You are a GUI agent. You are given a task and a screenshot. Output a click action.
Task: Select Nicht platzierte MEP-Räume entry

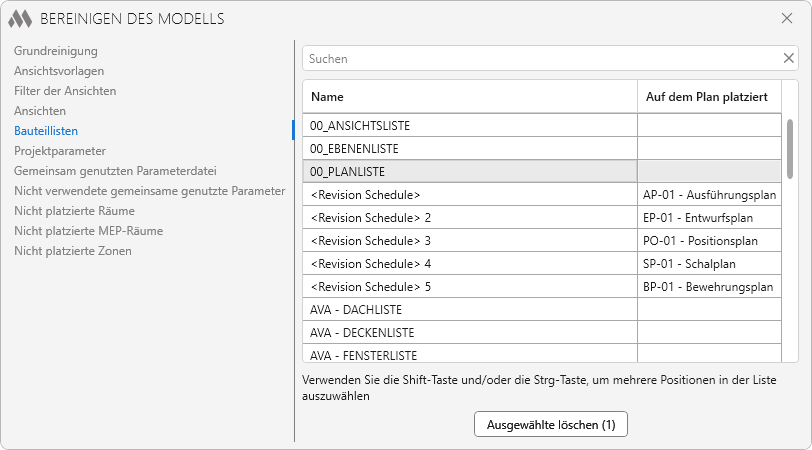[x=88, y=230]
